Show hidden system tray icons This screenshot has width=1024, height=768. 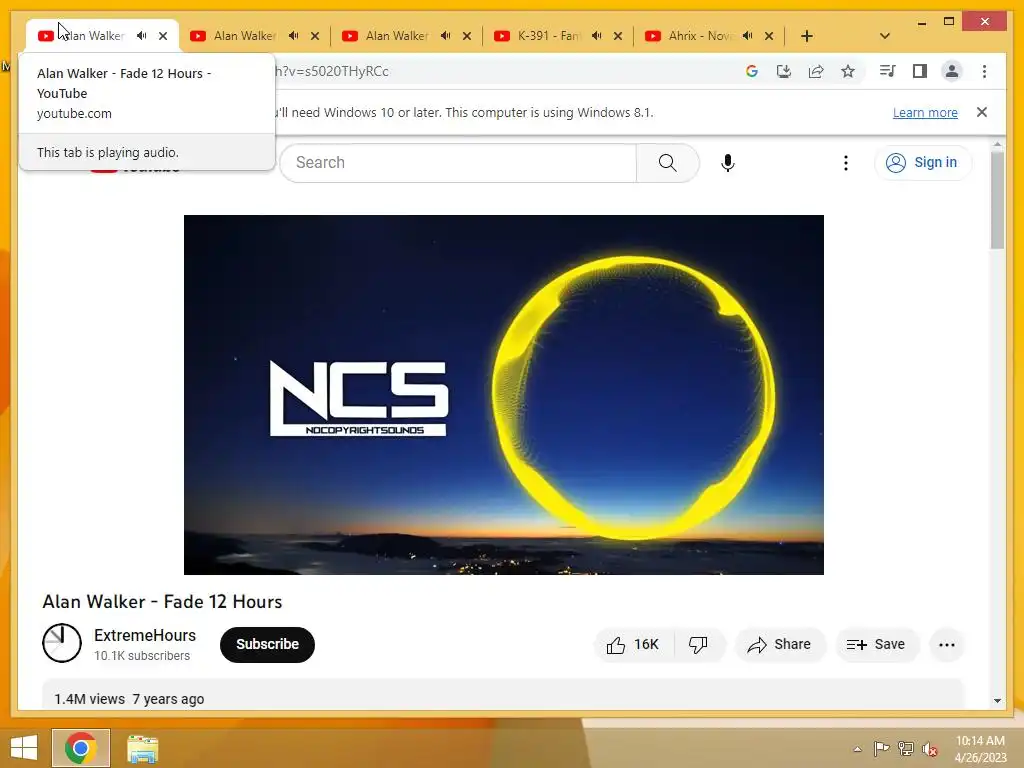point(857,749)
